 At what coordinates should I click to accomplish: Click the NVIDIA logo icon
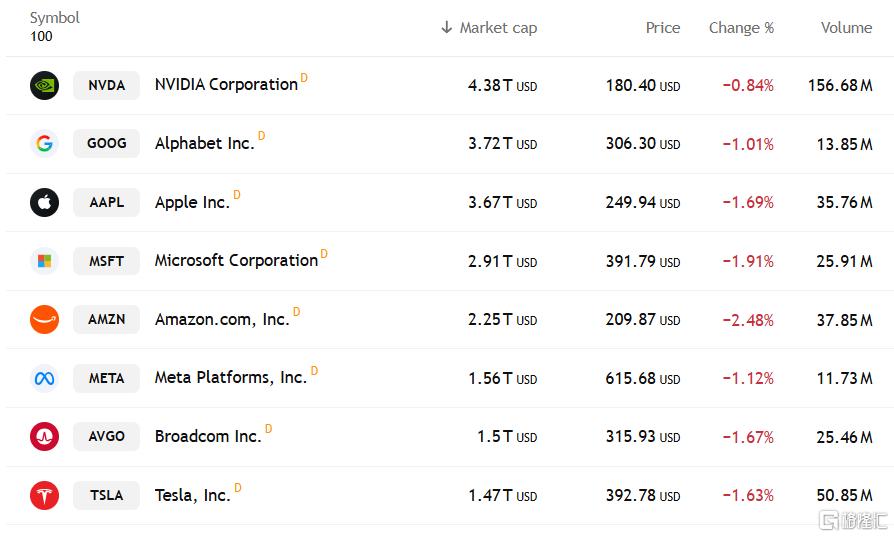point(44,85)
